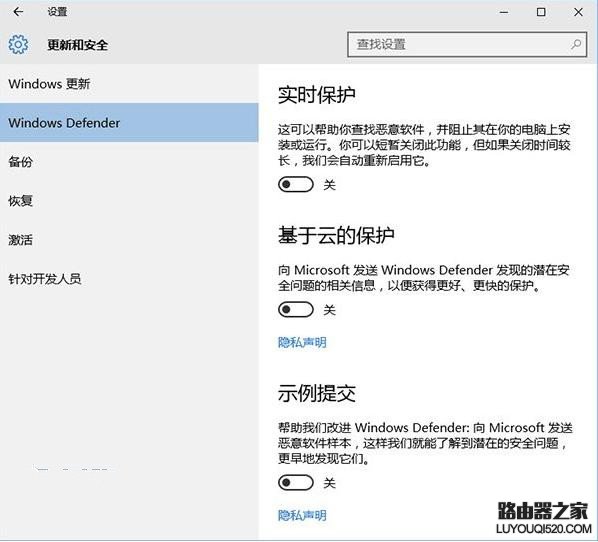
Task: Click the 实时保护 heading
Action: (x=317, y=95)
